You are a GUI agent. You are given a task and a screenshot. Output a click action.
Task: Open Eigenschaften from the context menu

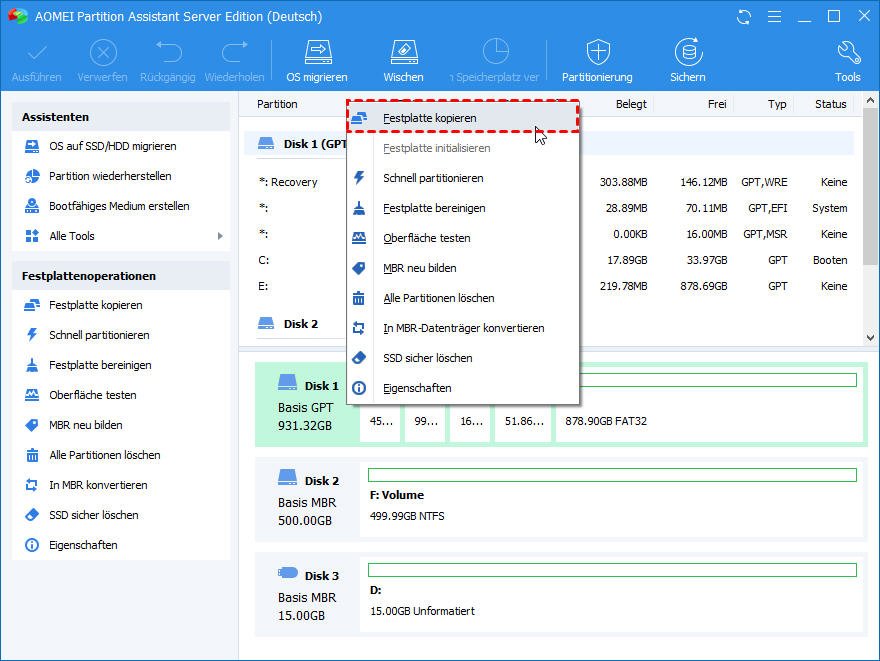pyautogui.click(x=463, y=388)
